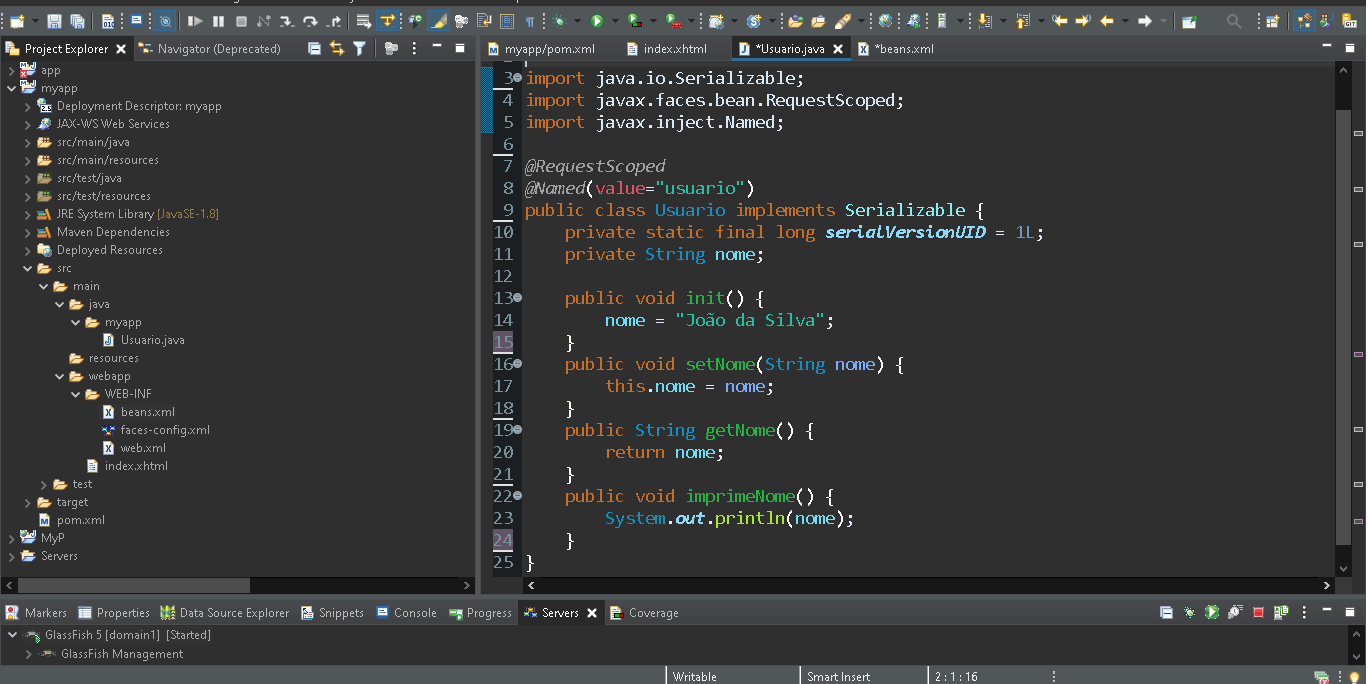Viewport: 1368px width, 684px height.
Task: Expand the src/main/java folder
Action: [x=28, y=142]
